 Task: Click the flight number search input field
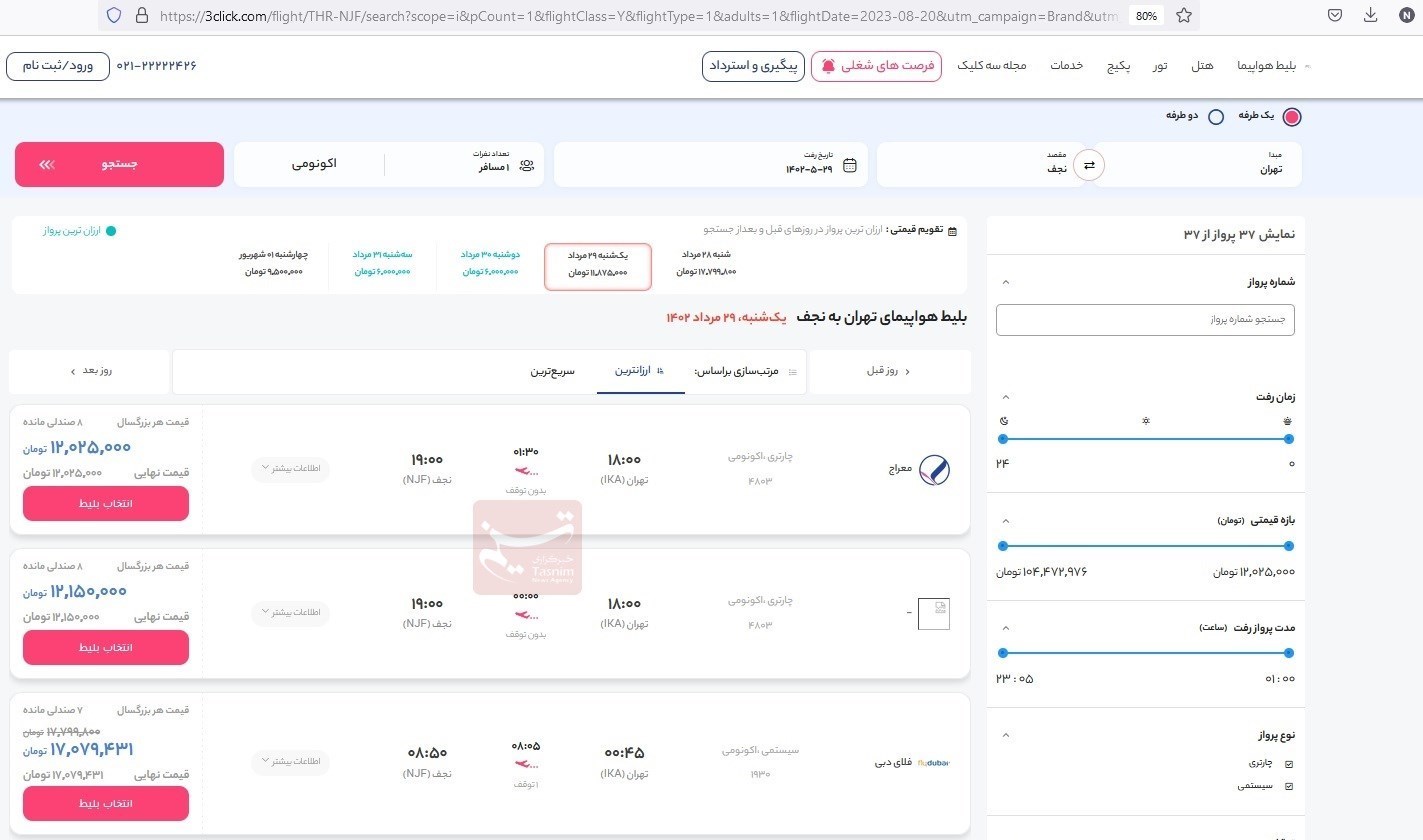click(1145, 320)
